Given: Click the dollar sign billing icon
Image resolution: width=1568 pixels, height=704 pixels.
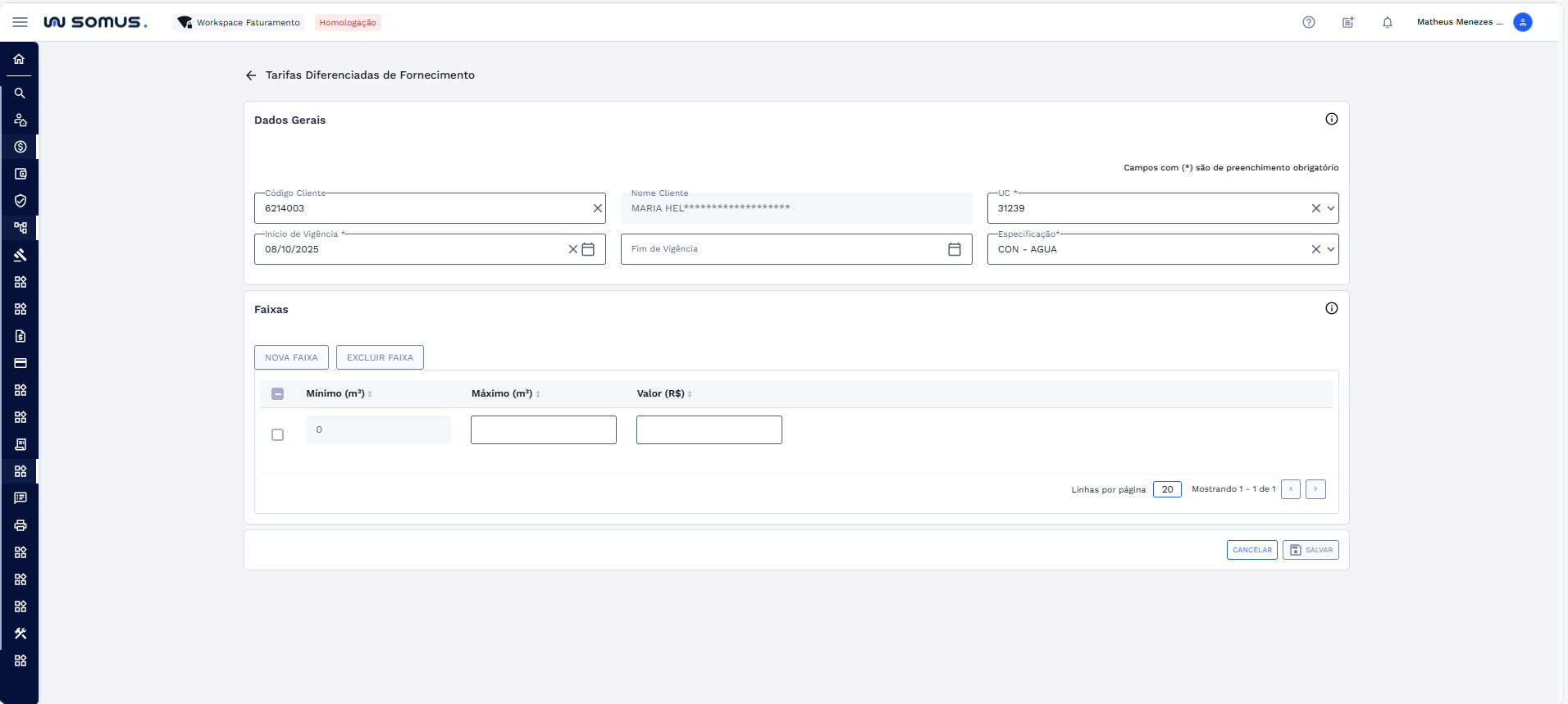Looking at the screenshot, I should tap(20, 147).
